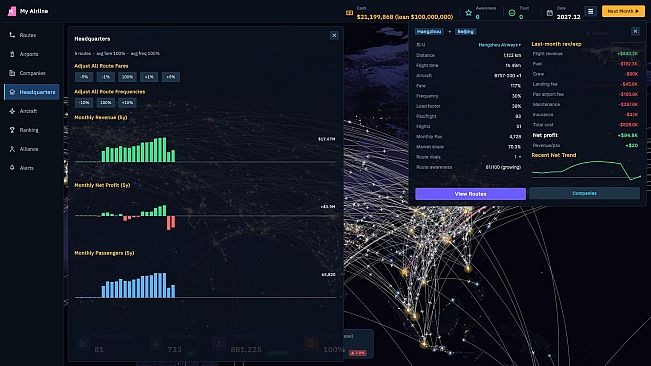Click the Aircraft plane icon
651x366 pixels.
coord(12,111)
